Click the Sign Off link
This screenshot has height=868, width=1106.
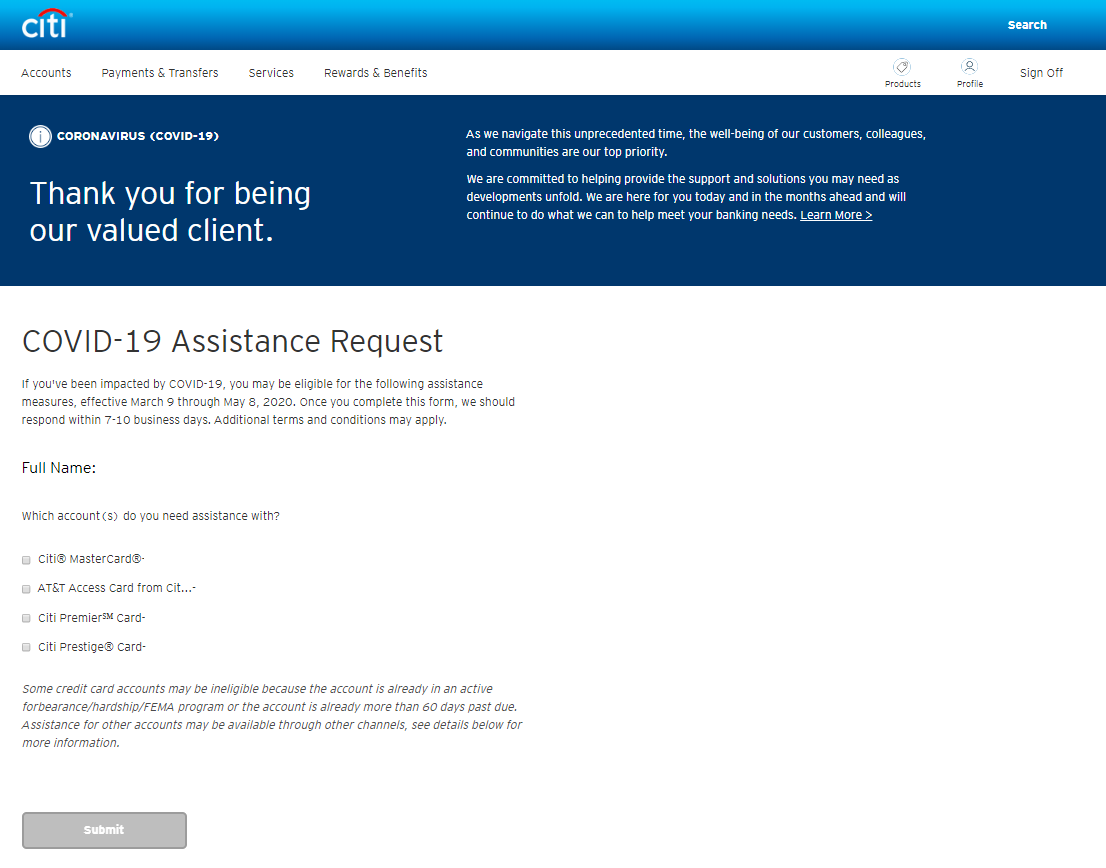pos(1041,73)
